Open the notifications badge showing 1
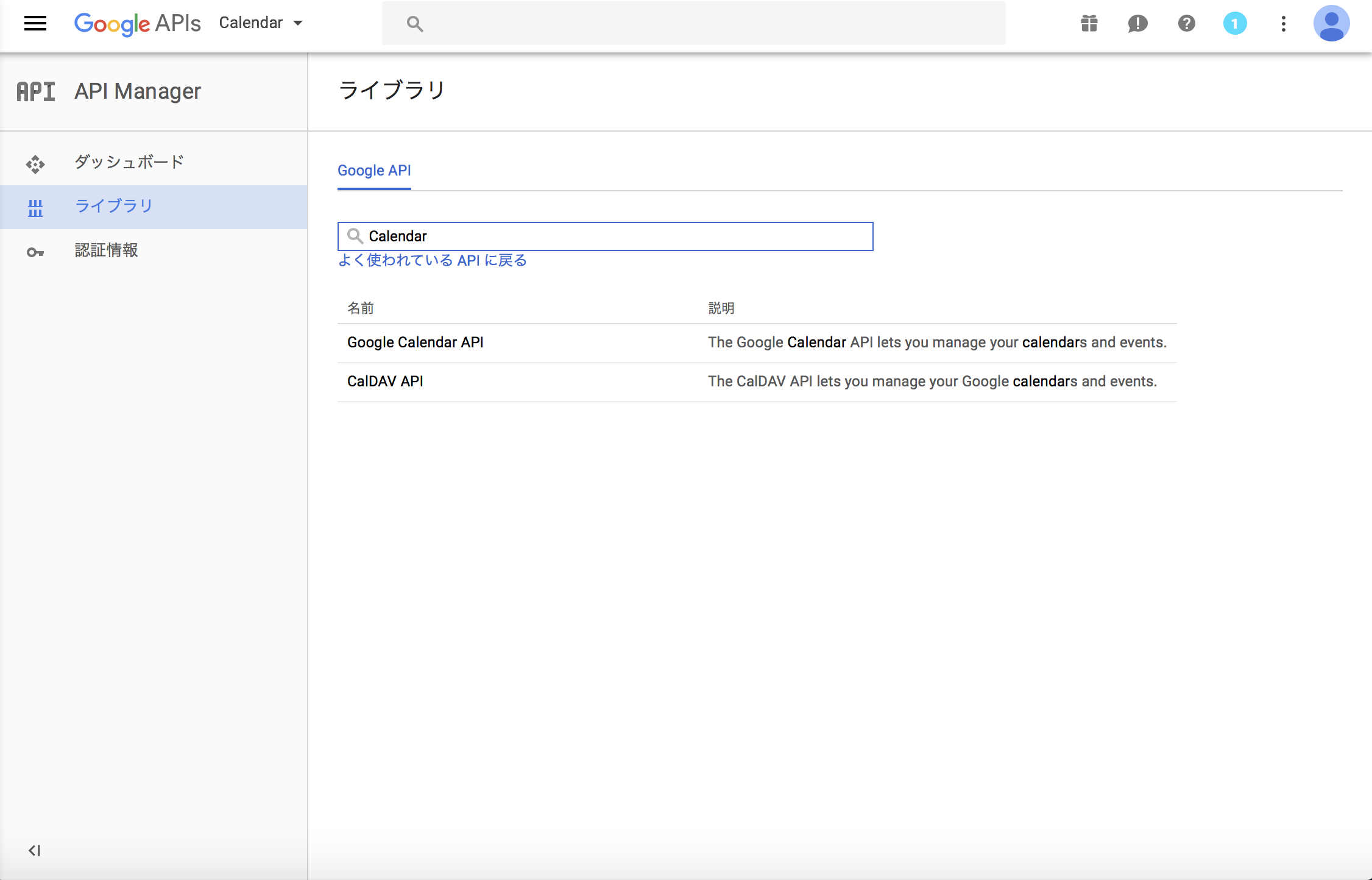The width and height of the screenshot is (1372, 880). click(x=1235, y=24)
